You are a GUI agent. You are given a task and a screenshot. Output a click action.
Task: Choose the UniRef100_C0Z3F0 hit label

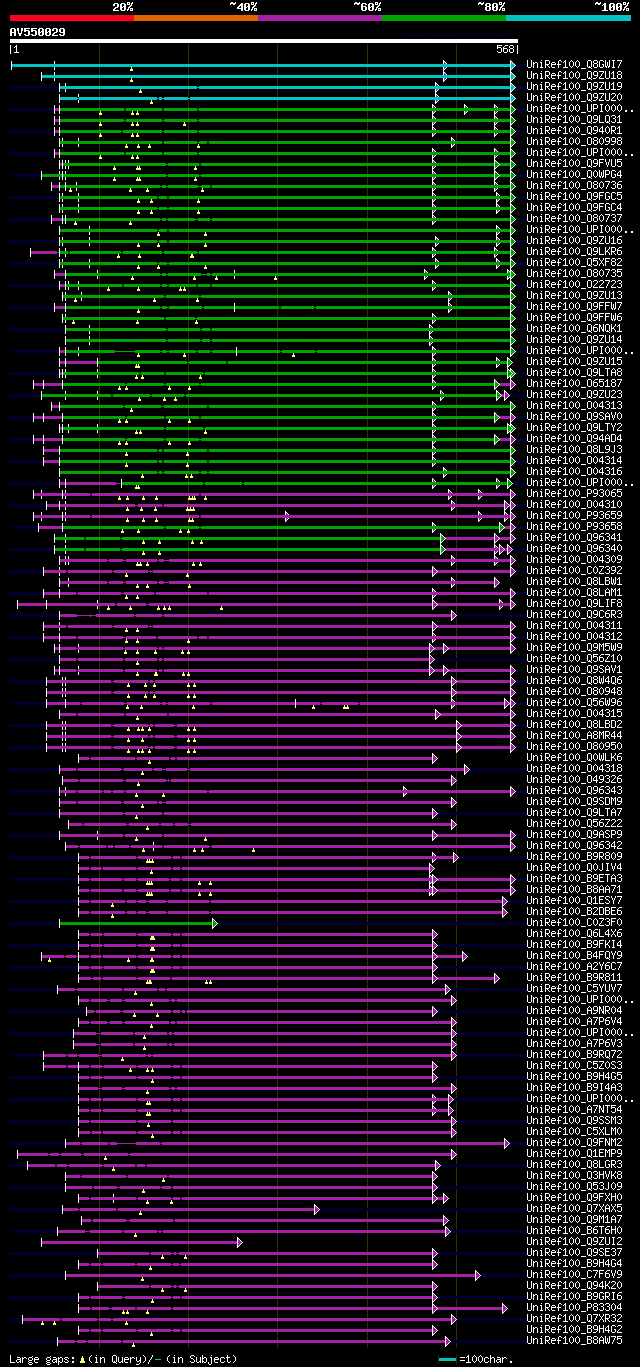click(574, 922)
